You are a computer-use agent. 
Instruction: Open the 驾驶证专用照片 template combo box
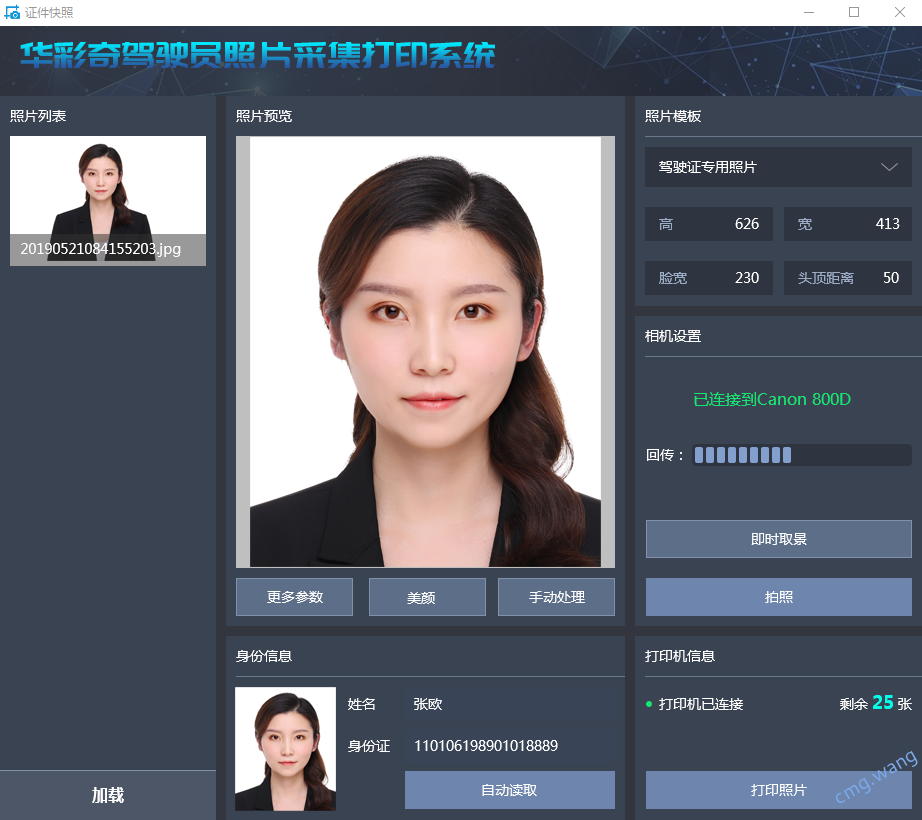[778, 167]
